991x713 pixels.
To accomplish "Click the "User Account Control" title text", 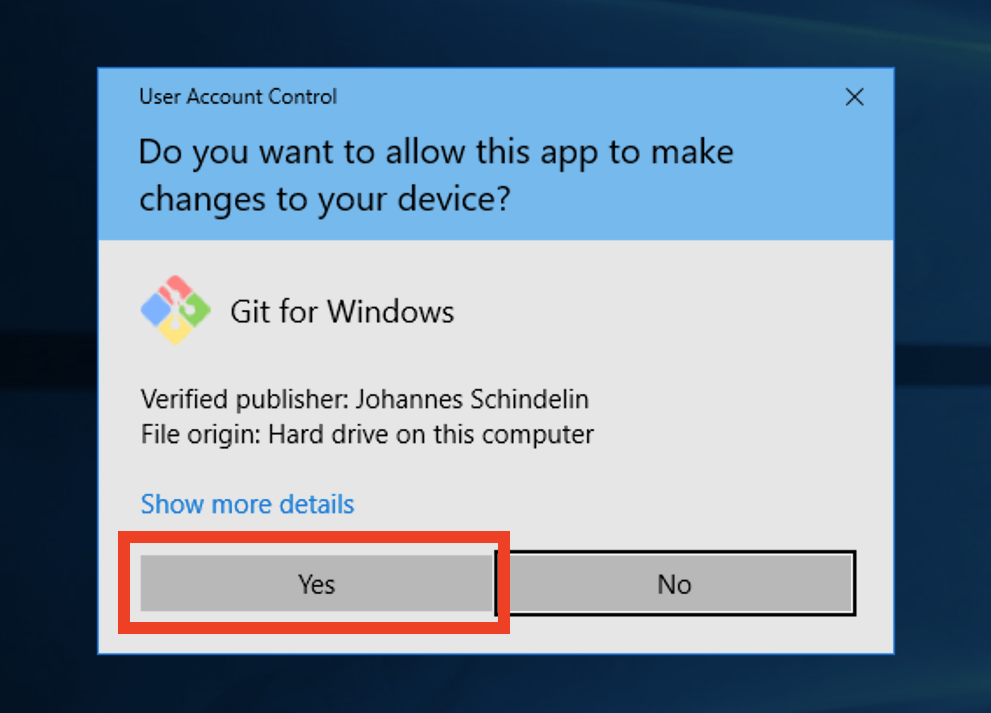I will point(238,97).
